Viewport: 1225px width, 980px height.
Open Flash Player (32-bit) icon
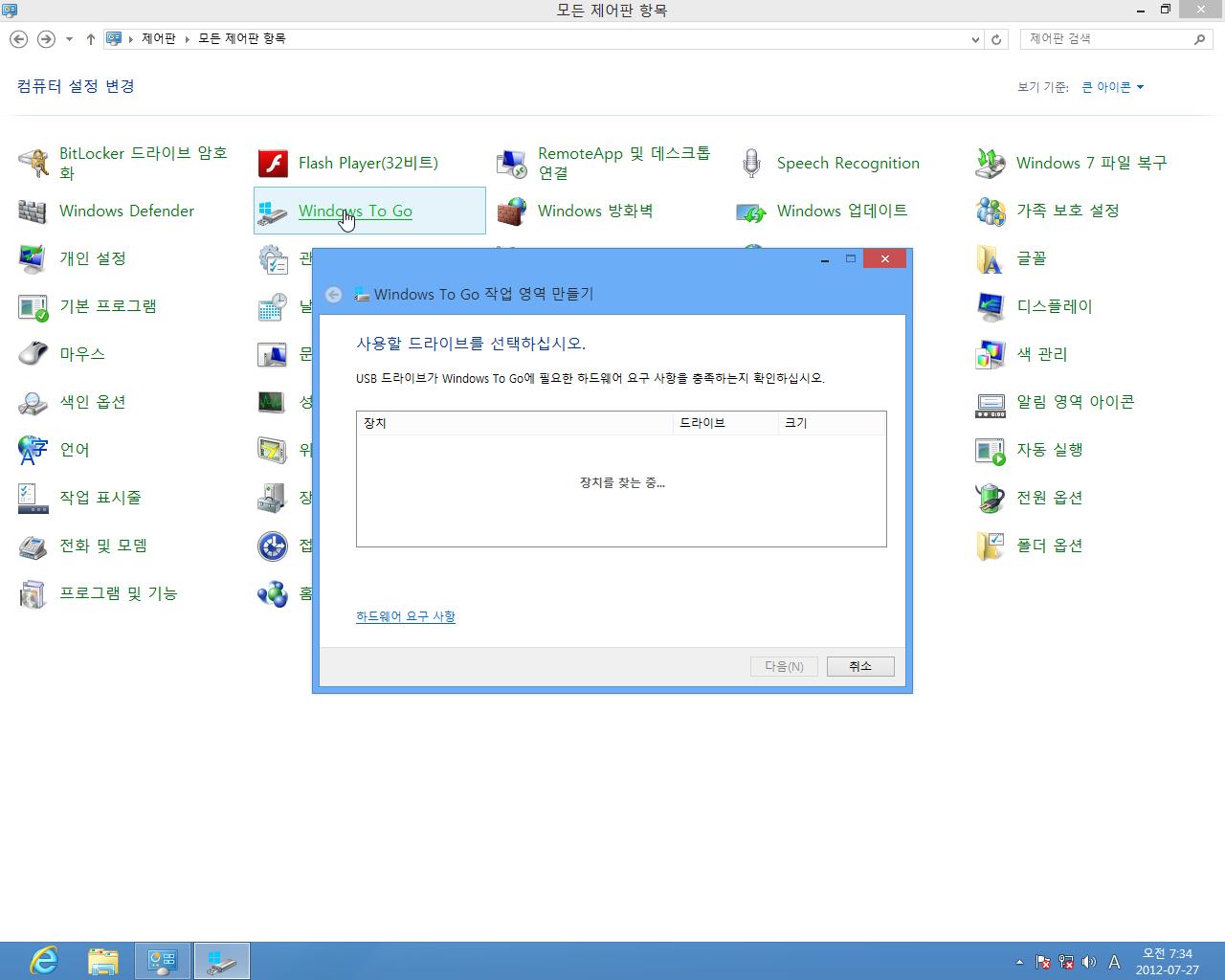click(273, 164)
